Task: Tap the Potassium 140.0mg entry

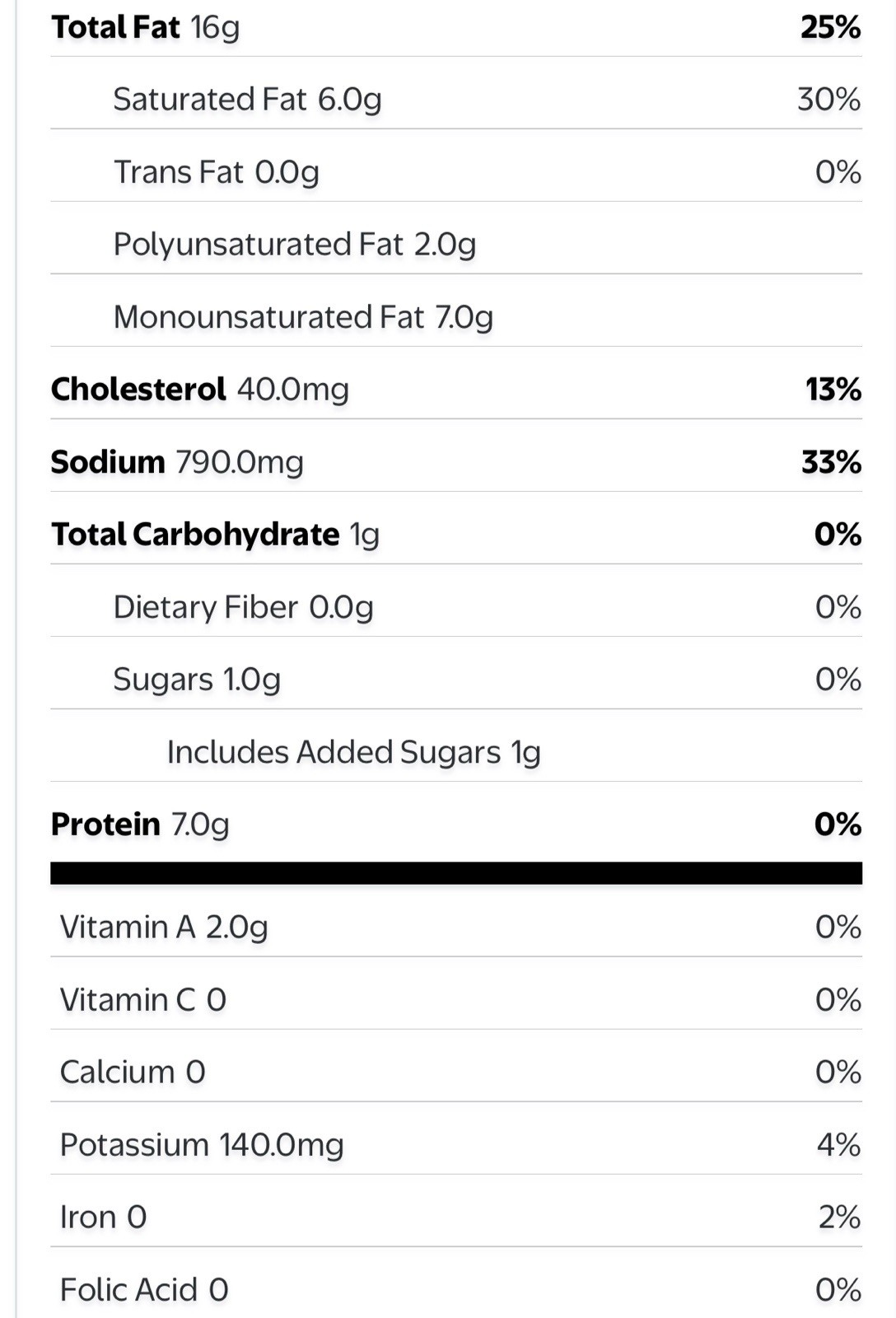Action: (456, 1144)
